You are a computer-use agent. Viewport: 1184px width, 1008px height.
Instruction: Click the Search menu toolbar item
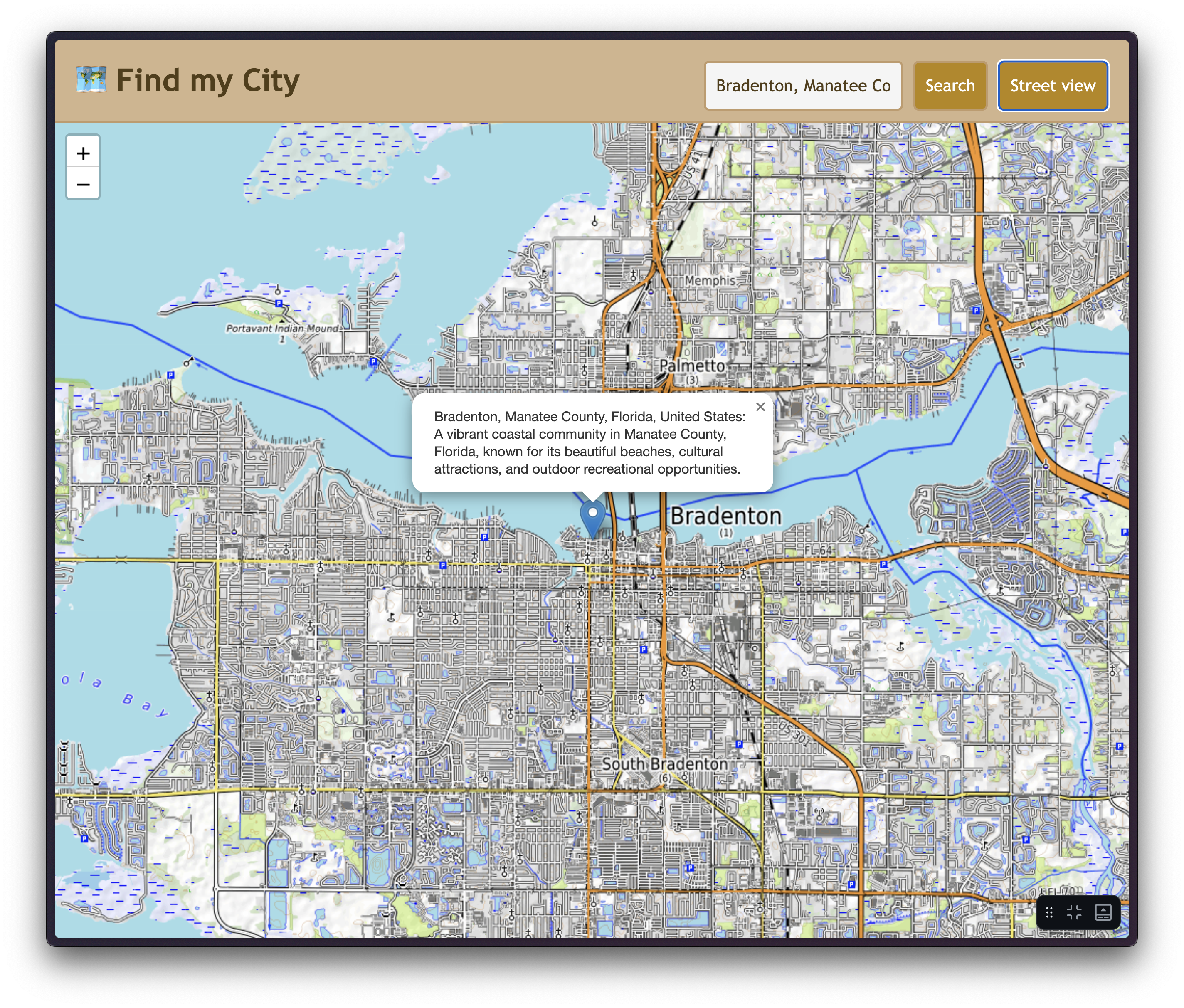click(949, 85)
